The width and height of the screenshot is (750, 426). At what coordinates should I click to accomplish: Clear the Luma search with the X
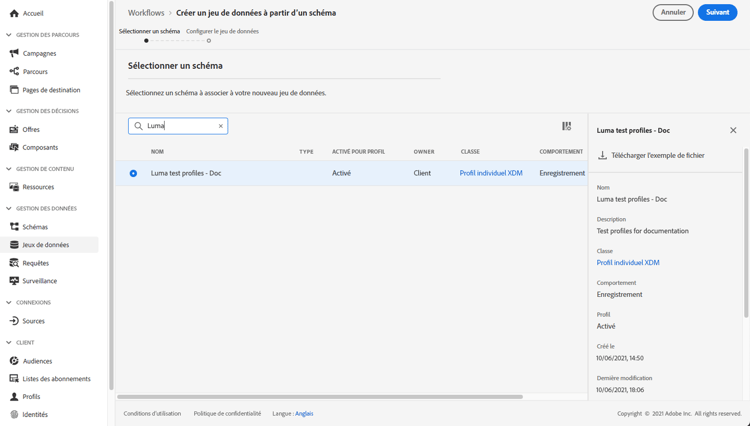tap(221, 126)
